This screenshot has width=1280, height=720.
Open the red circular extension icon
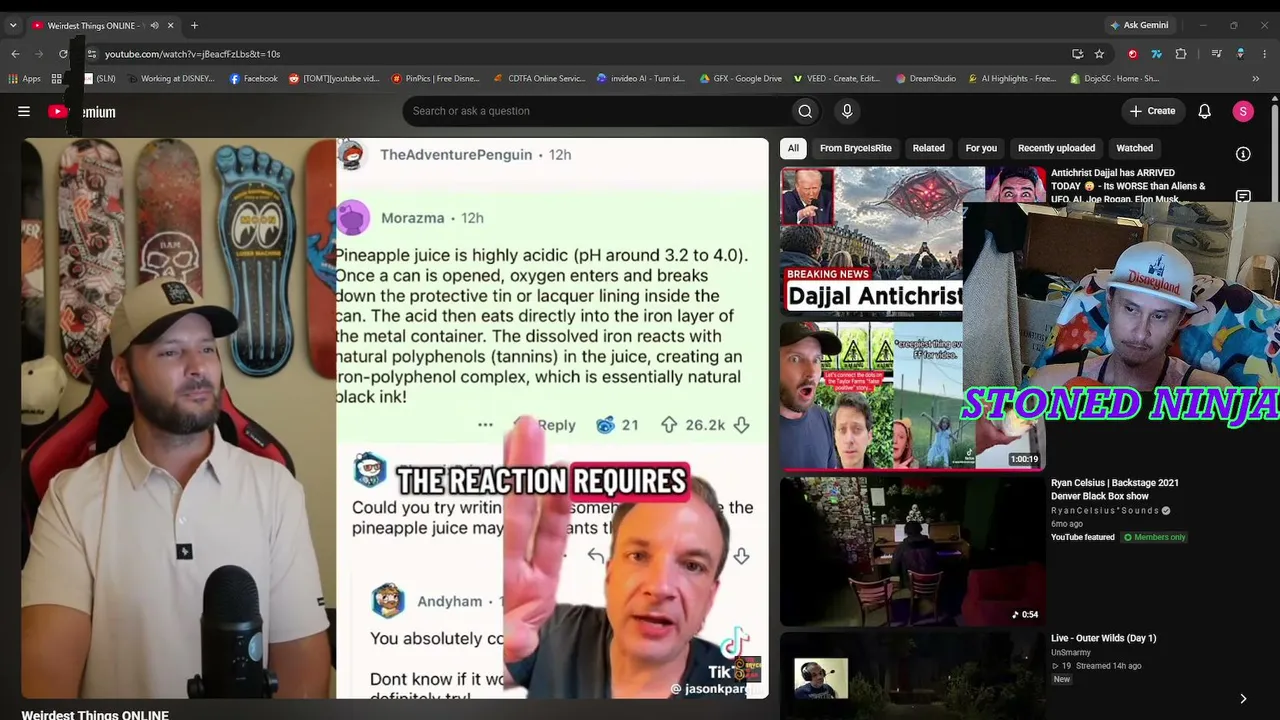tap(1132, 54)
